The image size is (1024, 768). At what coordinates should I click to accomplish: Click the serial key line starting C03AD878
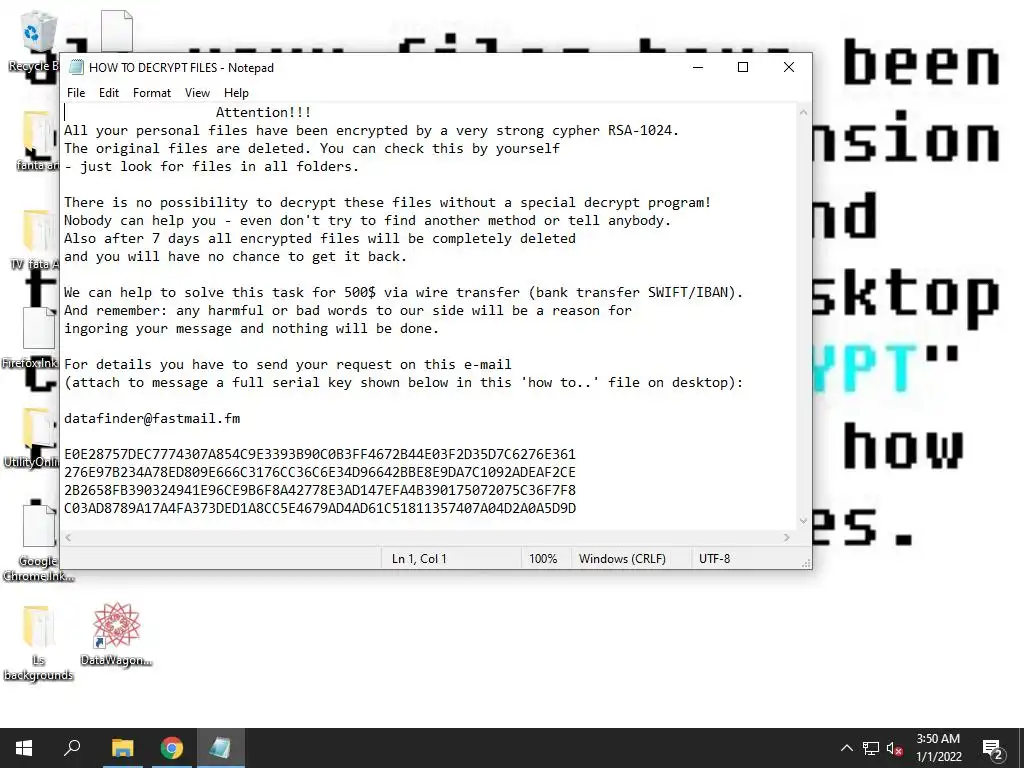click(x=320, y=508)
